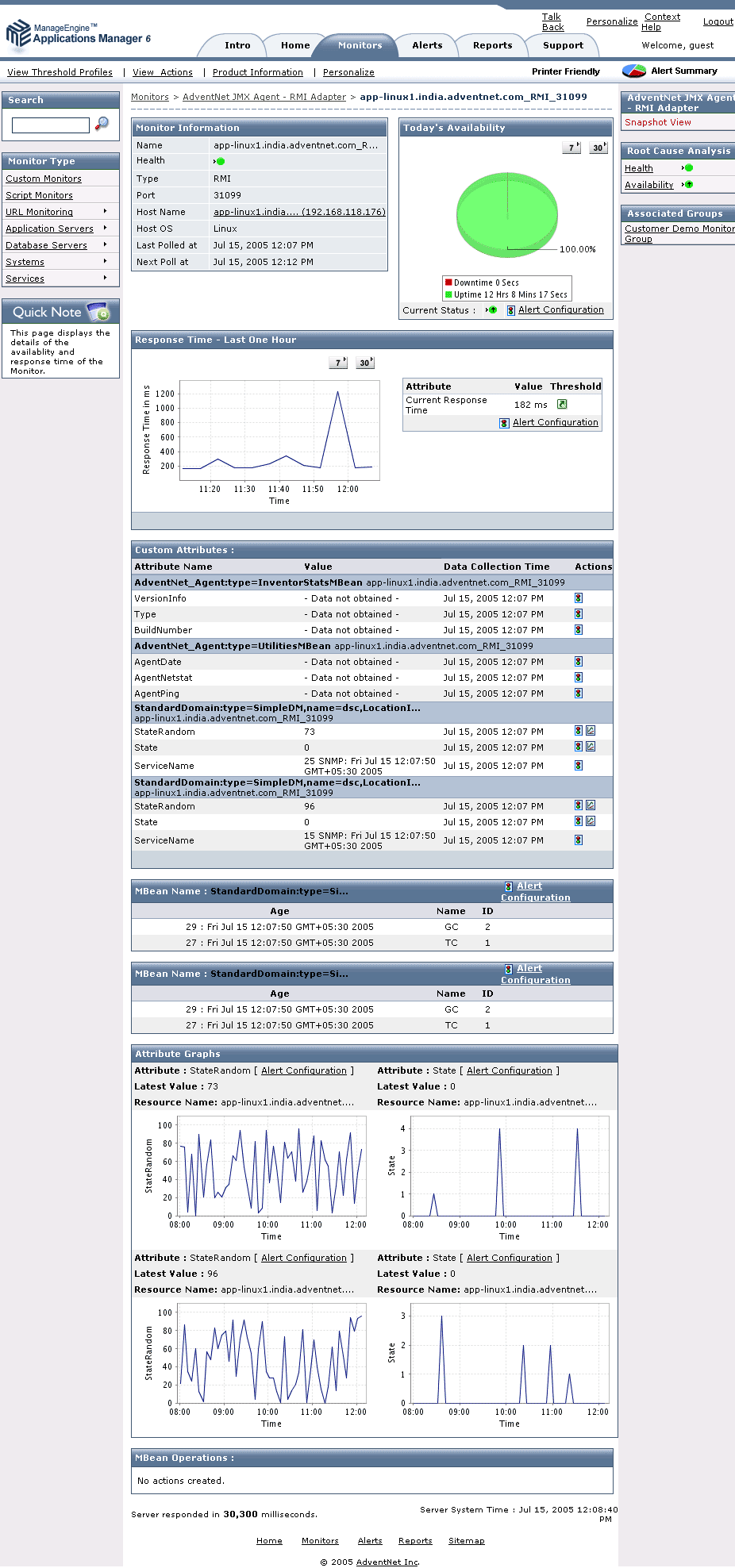Open 30-day response time report icon
Viewport: 735px width, 1568px height.
[x=365, y=363]
